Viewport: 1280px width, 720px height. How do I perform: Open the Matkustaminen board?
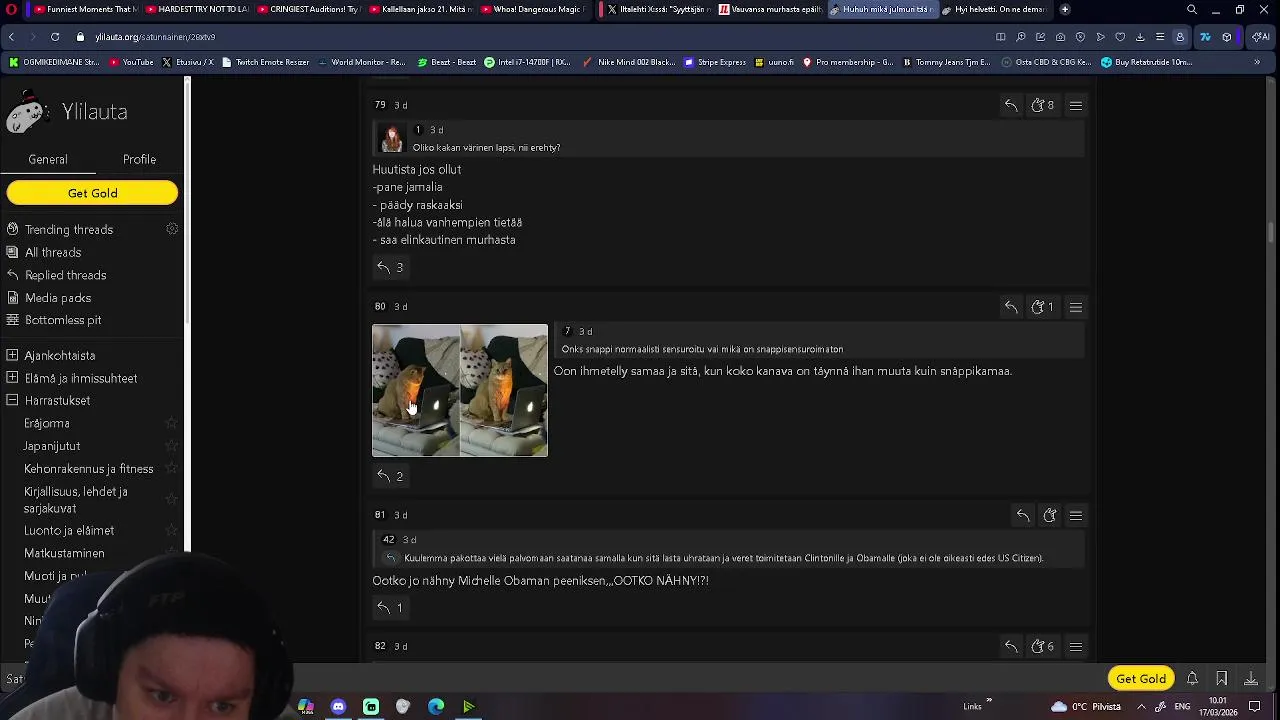coord(64,553)
